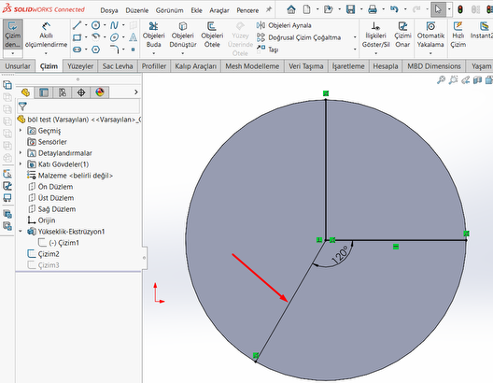494x384 pixels.
Task: Expand the Katı Gövdeler(1) node
Action: point(21,164)
